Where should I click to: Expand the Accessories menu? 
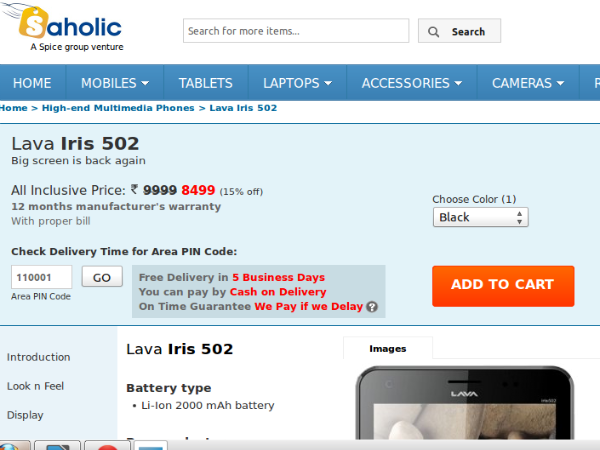coord(412,83)
